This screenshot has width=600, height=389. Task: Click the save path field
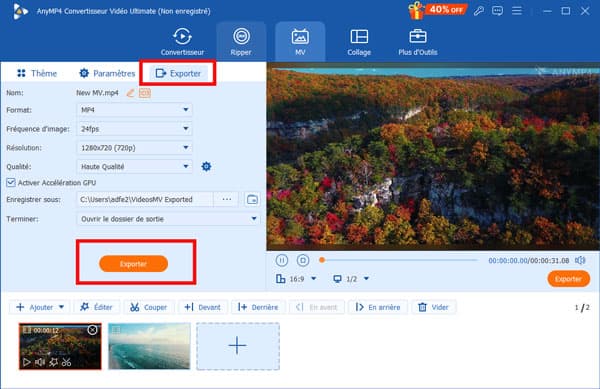145,199
